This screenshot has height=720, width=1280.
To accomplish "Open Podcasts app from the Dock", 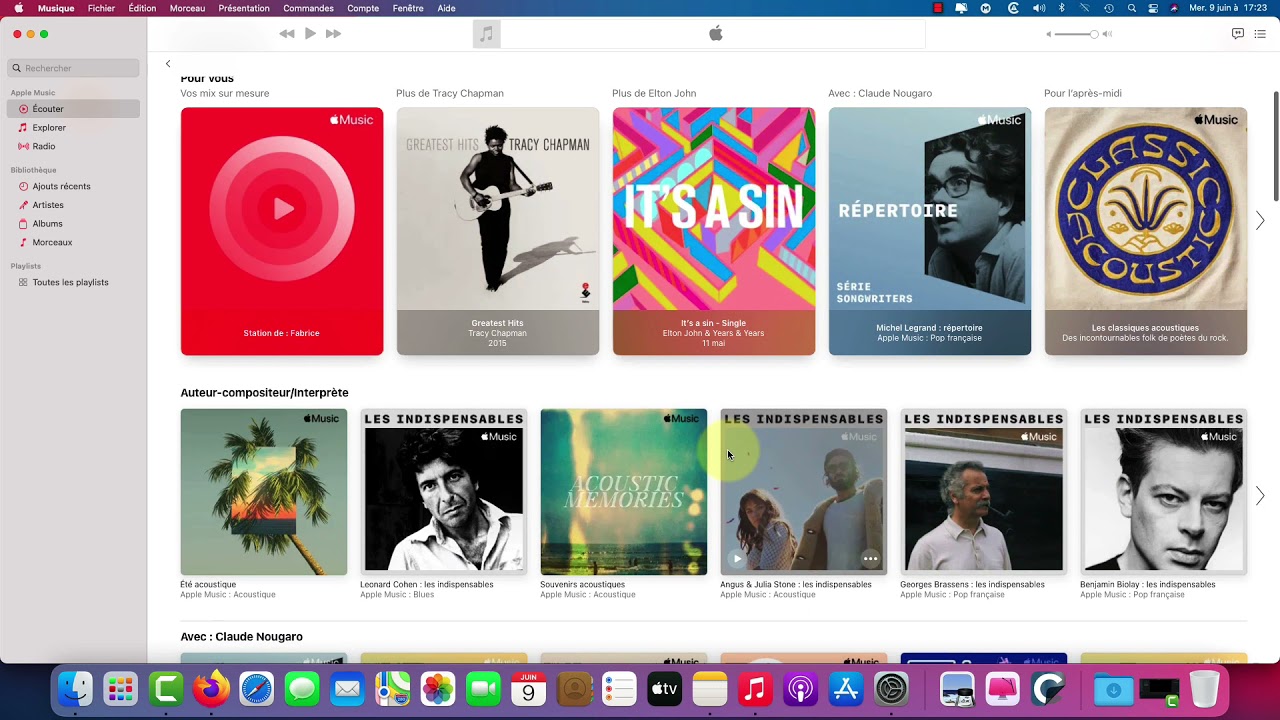I will click(x=800, y=689).
